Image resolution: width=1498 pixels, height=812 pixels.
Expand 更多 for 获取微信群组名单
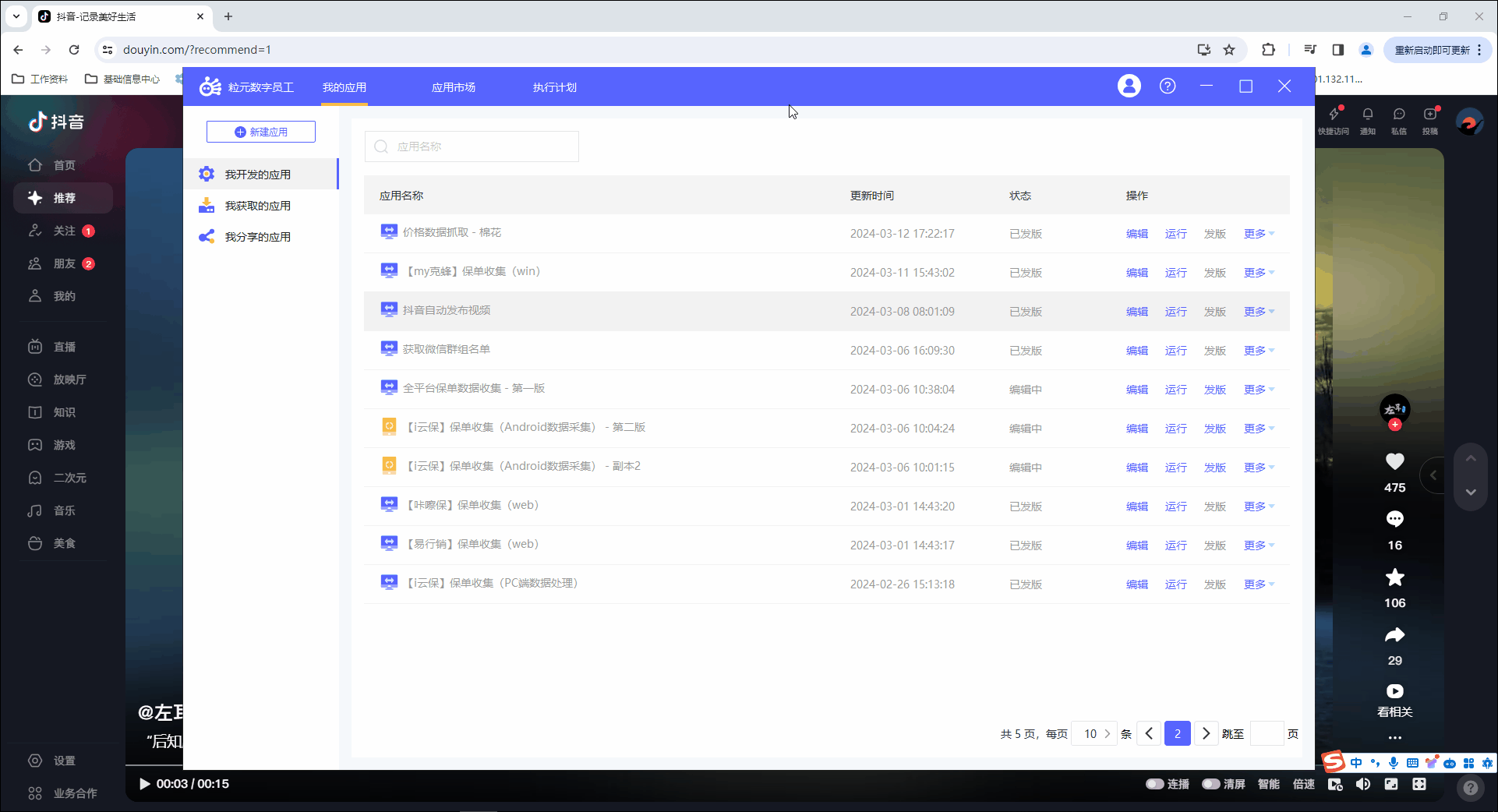pos(1259,351)
